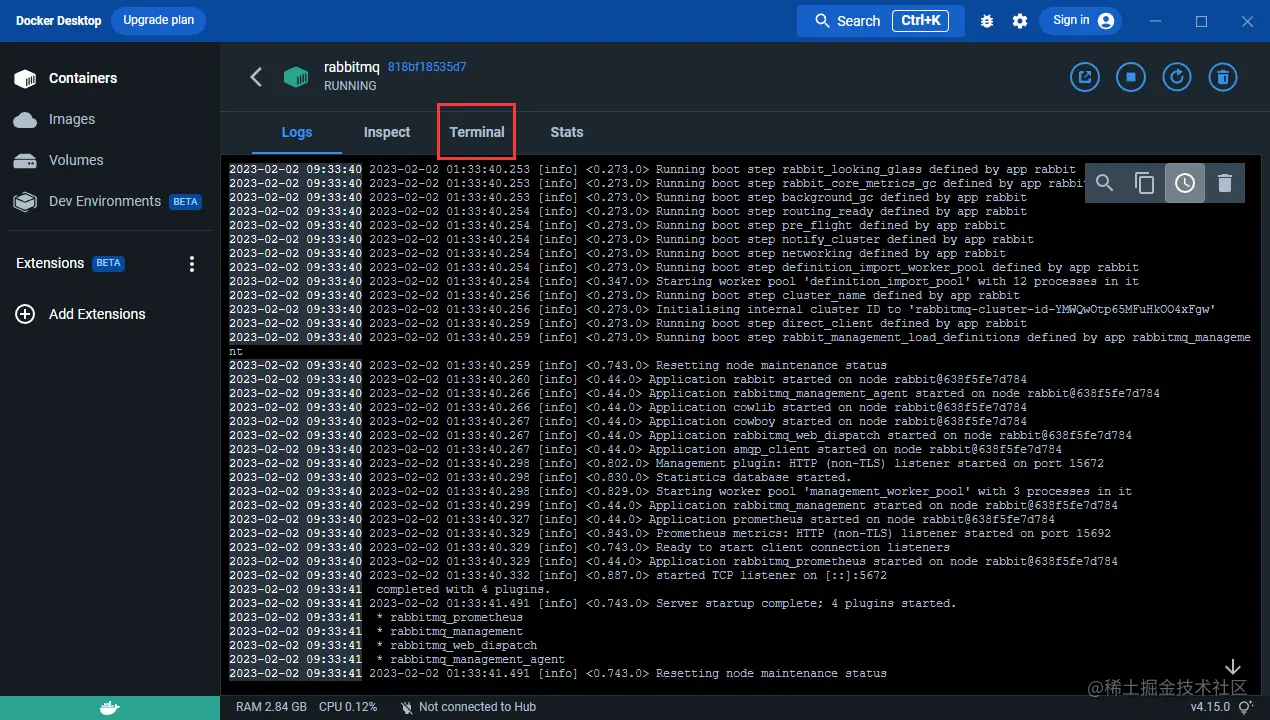This screenshot has width=1270, height=720.
Task: Click the rabbitmq container cube icon
Action: 296,77
